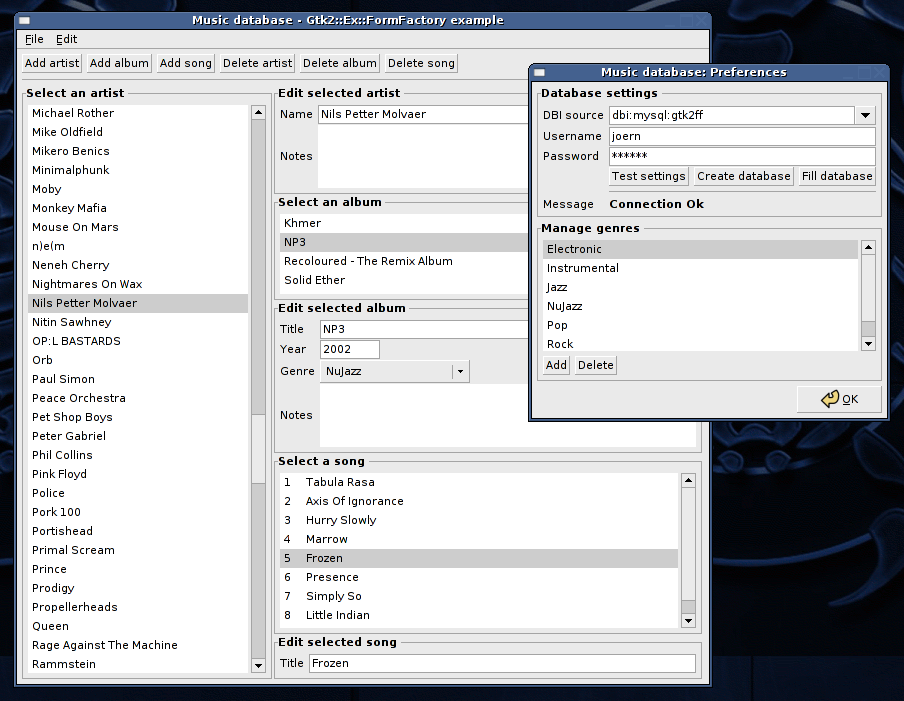904x701 pixels.
Task: Open the DBI source dropdown arrow
Action: (865, 115)
